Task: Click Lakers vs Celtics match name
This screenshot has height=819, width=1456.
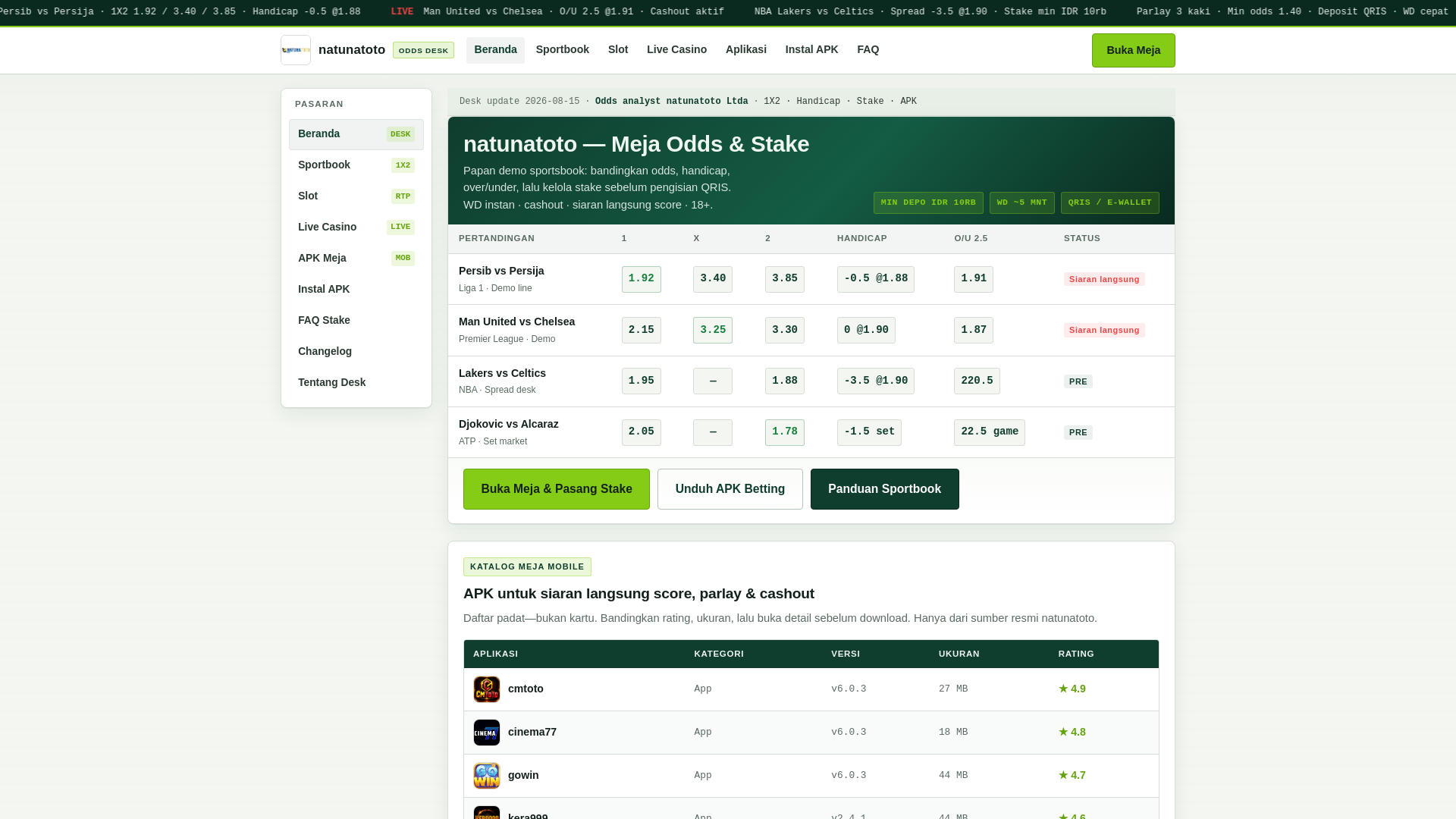Action: (x=502, y=374)
